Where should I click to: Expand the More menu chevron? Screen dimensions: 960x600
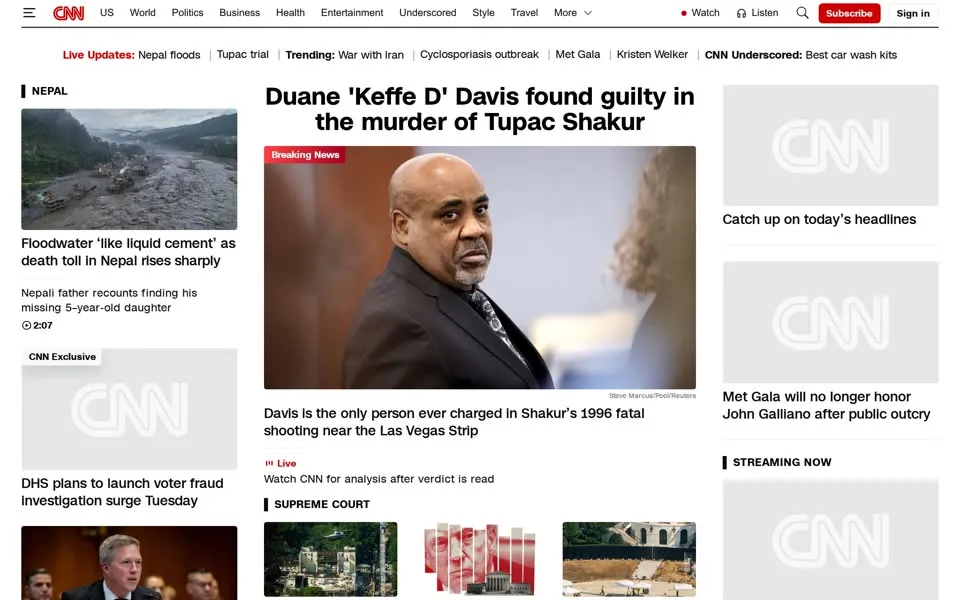[x=588, y=13]
